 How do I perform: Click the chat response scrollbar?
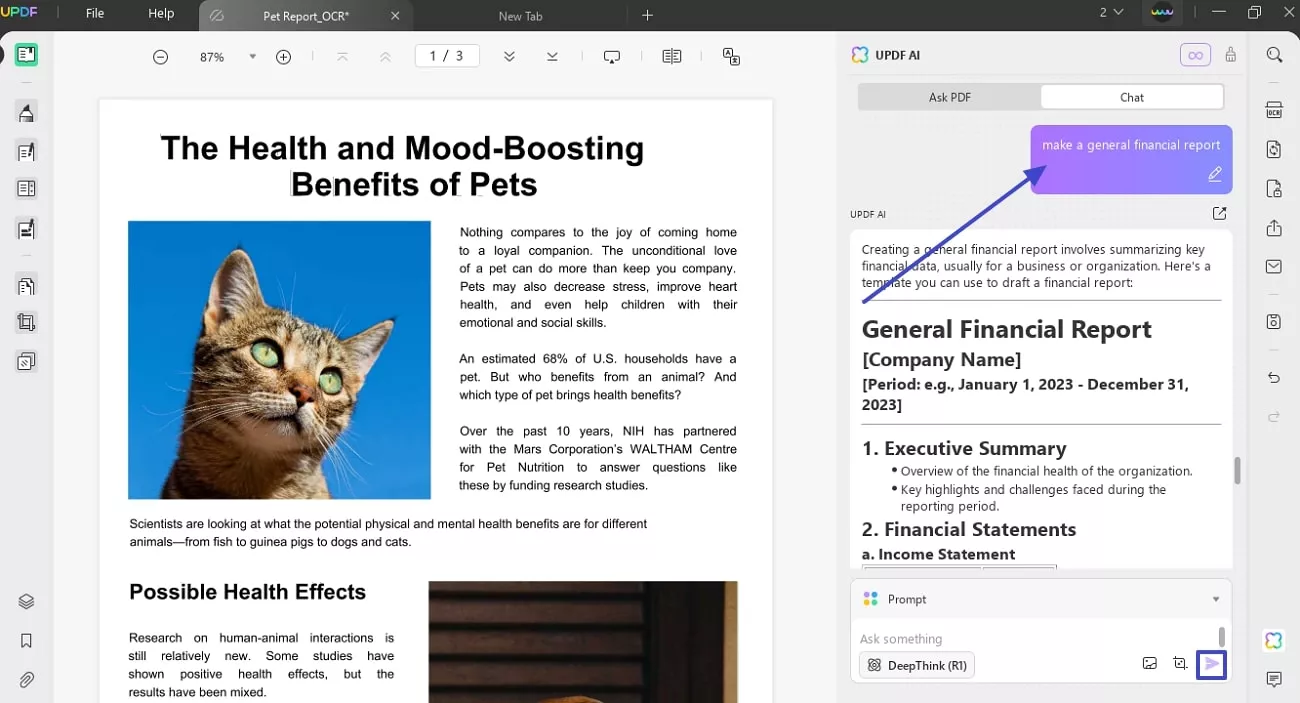click(1237, 470)
